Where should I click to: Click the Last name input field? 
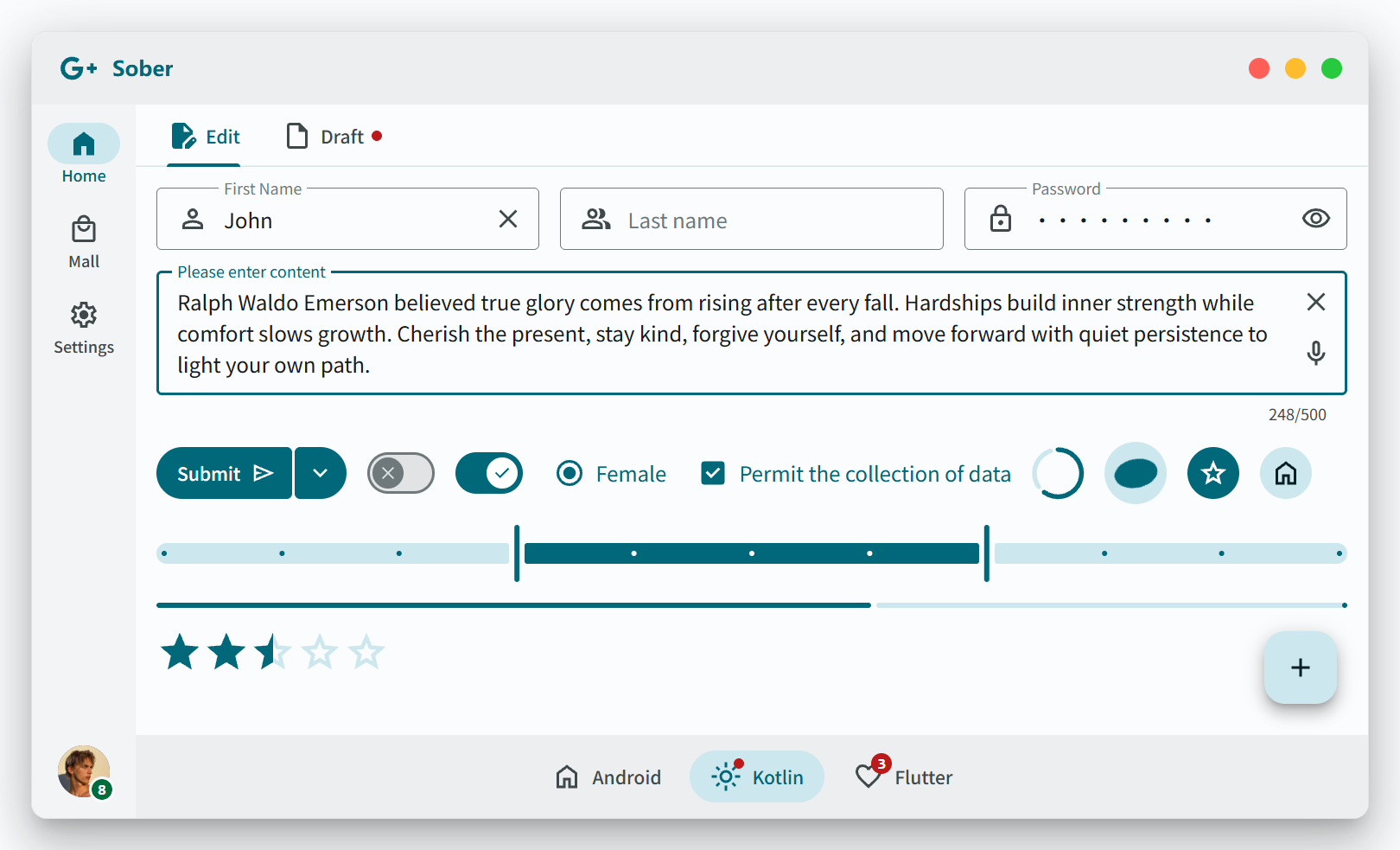point(752,220)
